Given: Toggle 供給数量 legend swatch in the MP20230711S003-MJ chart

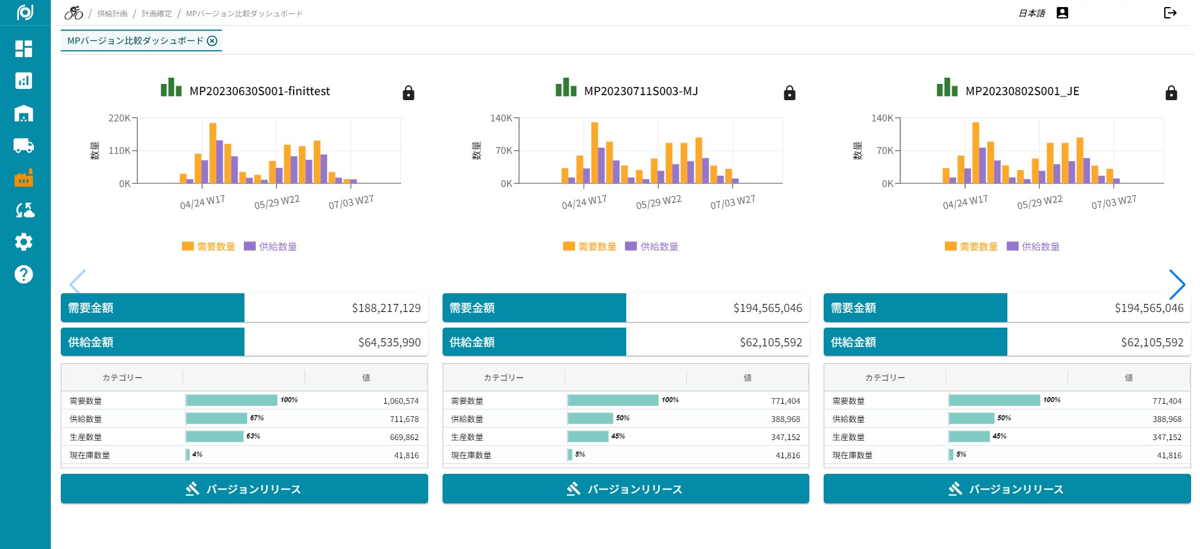Looking at the screenshot, I should point(631,246).
